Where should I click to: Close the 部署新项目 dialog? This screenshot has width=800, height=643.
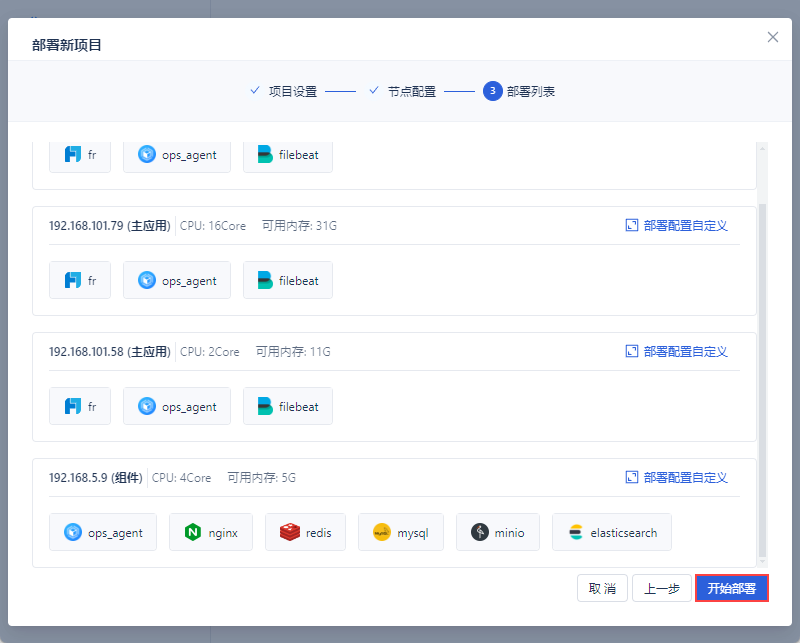pyautogui.click(x=772, y=37)
